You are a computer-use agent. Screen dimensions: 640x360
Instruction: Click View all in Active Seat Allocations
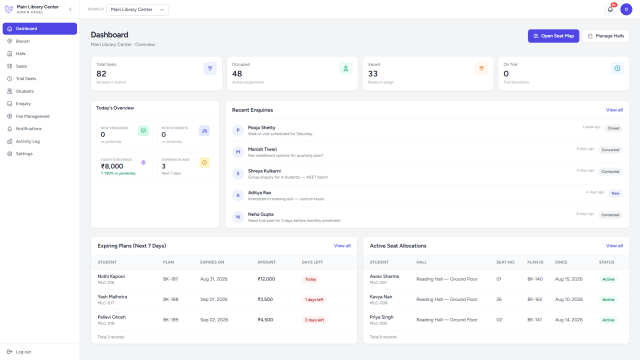[x=614, y=246]
